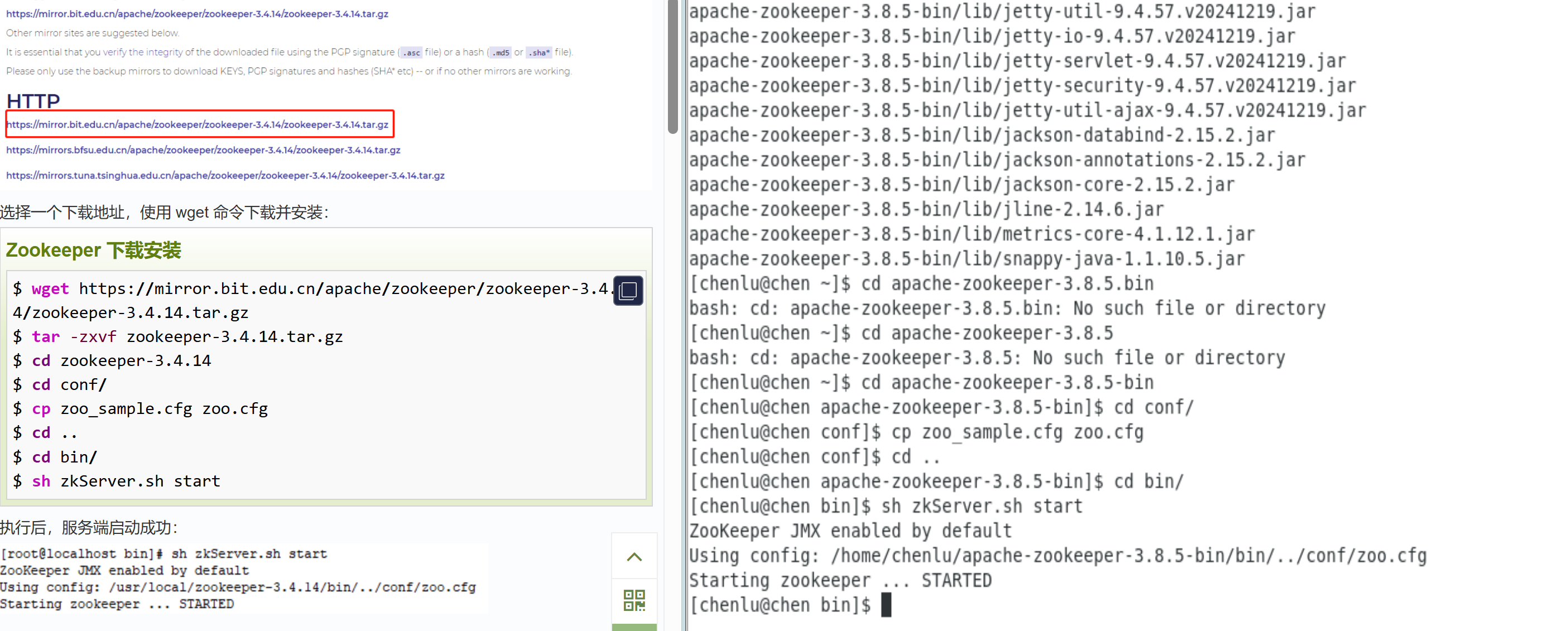Open the mirrors.bfsu.edu.cn zookeeper link
This screenshot has width=1568, height=631.
pyautogui.click(x=203, y=150)
